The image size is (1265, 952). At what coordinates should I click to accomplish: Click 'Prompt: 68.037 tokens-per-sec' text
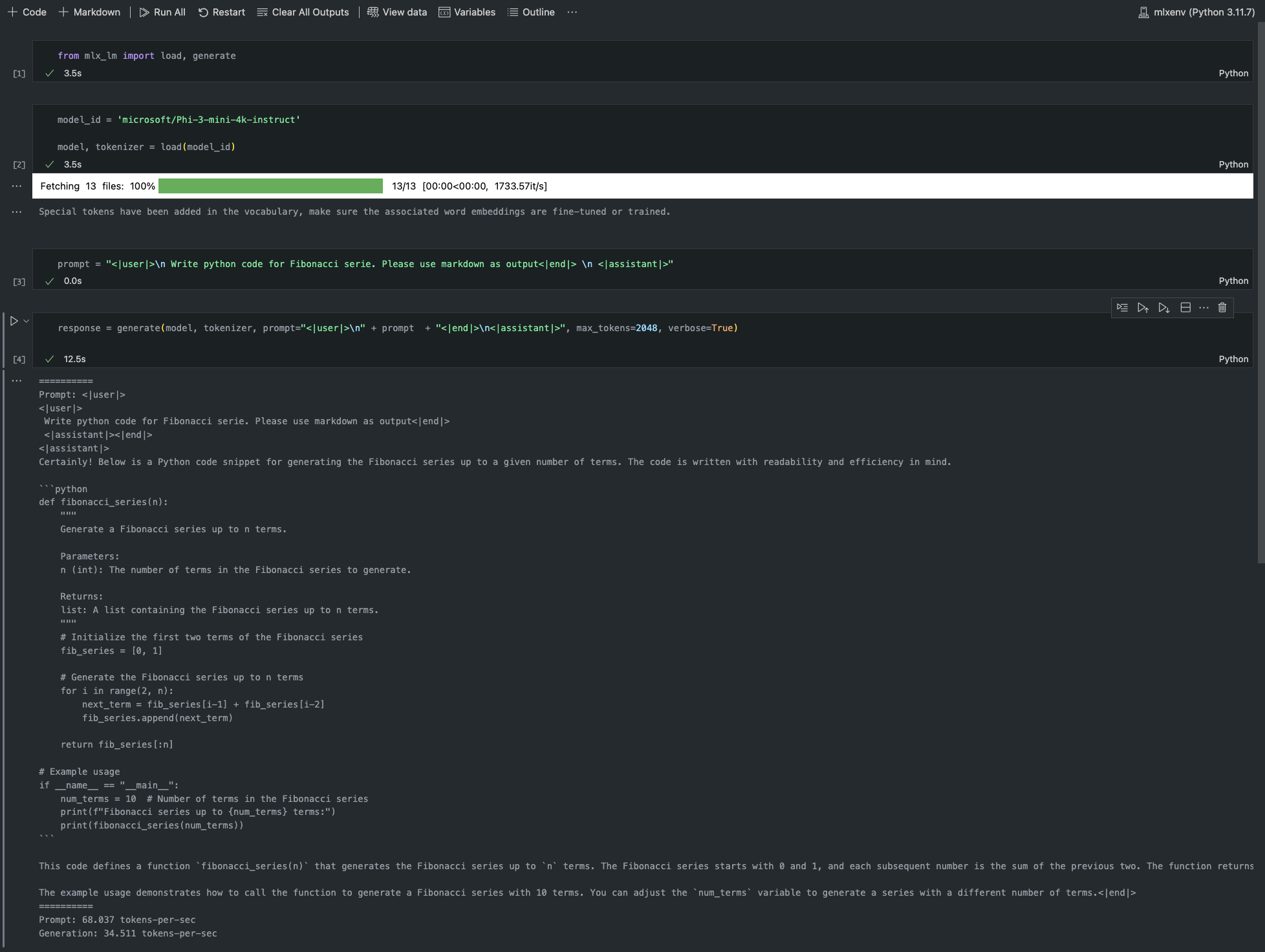[x=117, y=920]
